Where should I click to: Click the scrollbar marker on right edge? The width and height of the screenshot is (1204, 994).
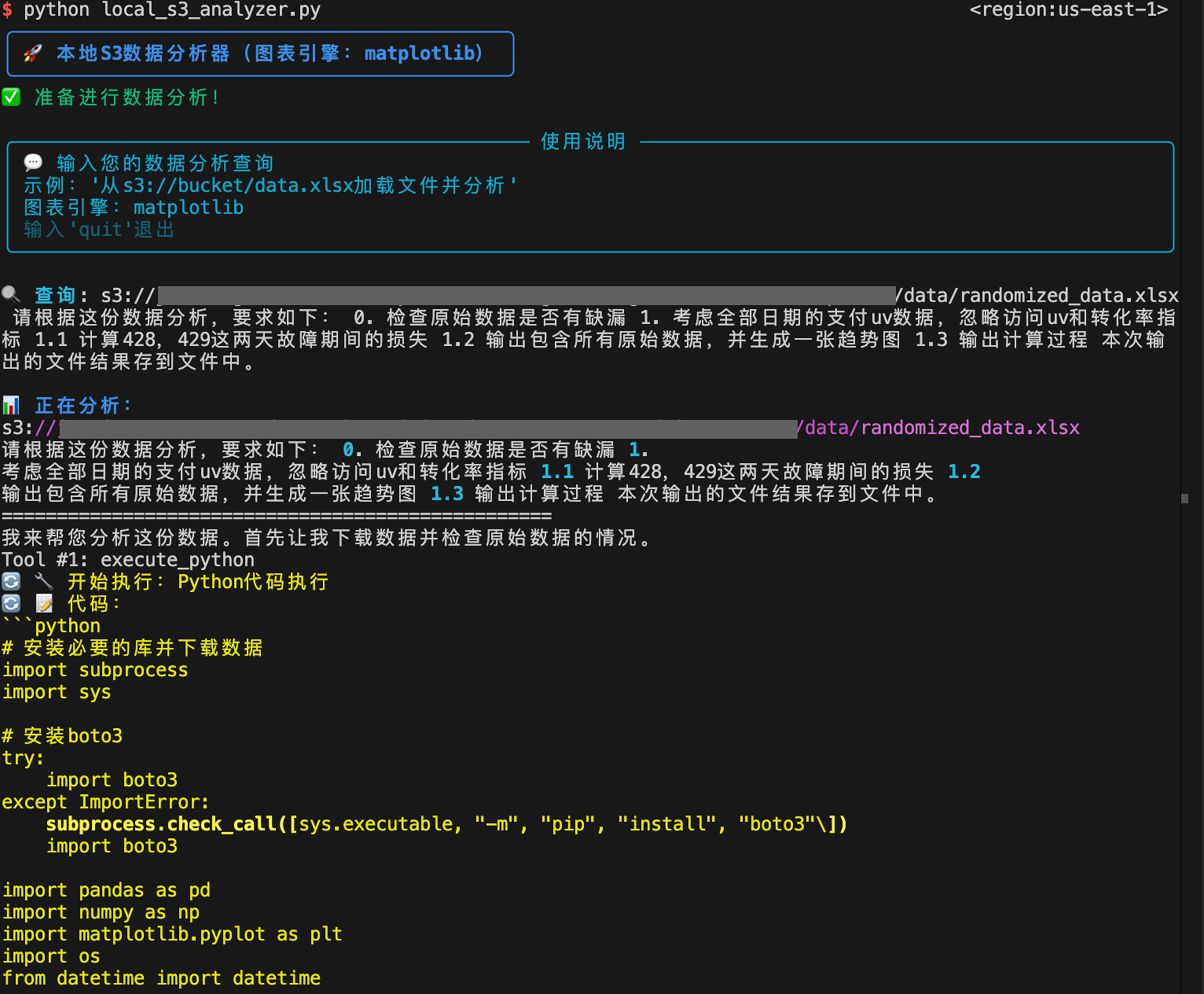[1184, 499]
